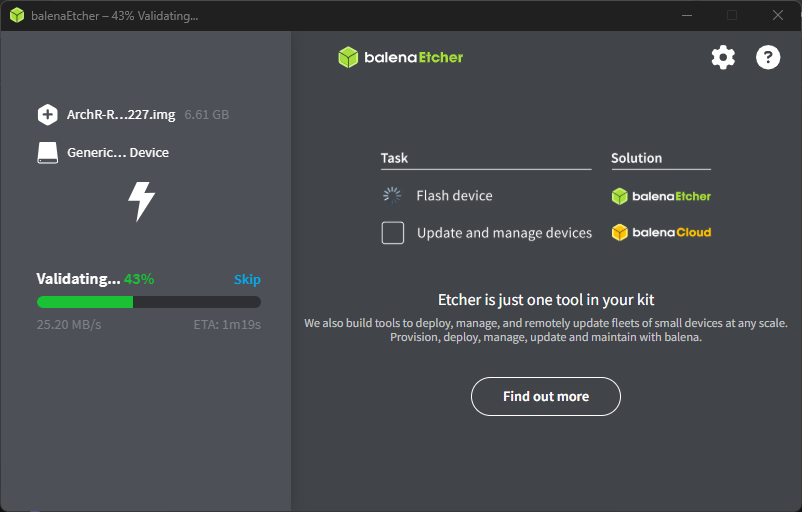Skip the validation process
This screenshot has width=802, height=512.
(247, 280)
